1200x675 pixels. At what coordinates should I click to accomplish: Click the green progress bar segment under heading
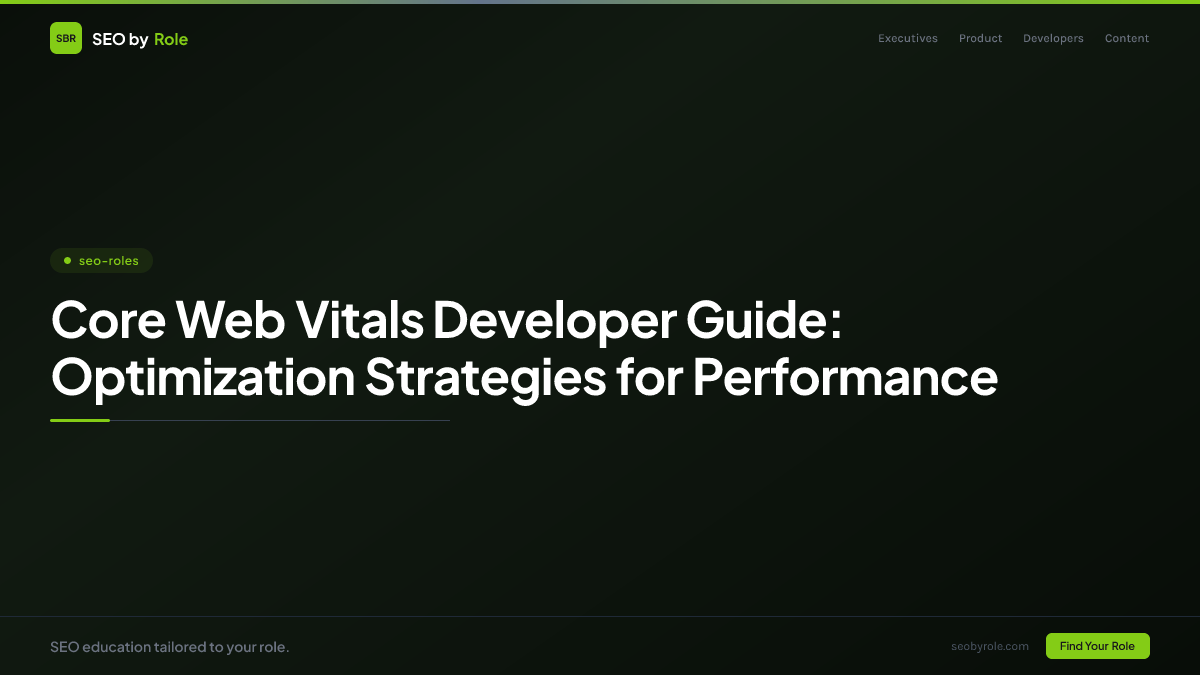pyautogui.click(x=80, y=420)
